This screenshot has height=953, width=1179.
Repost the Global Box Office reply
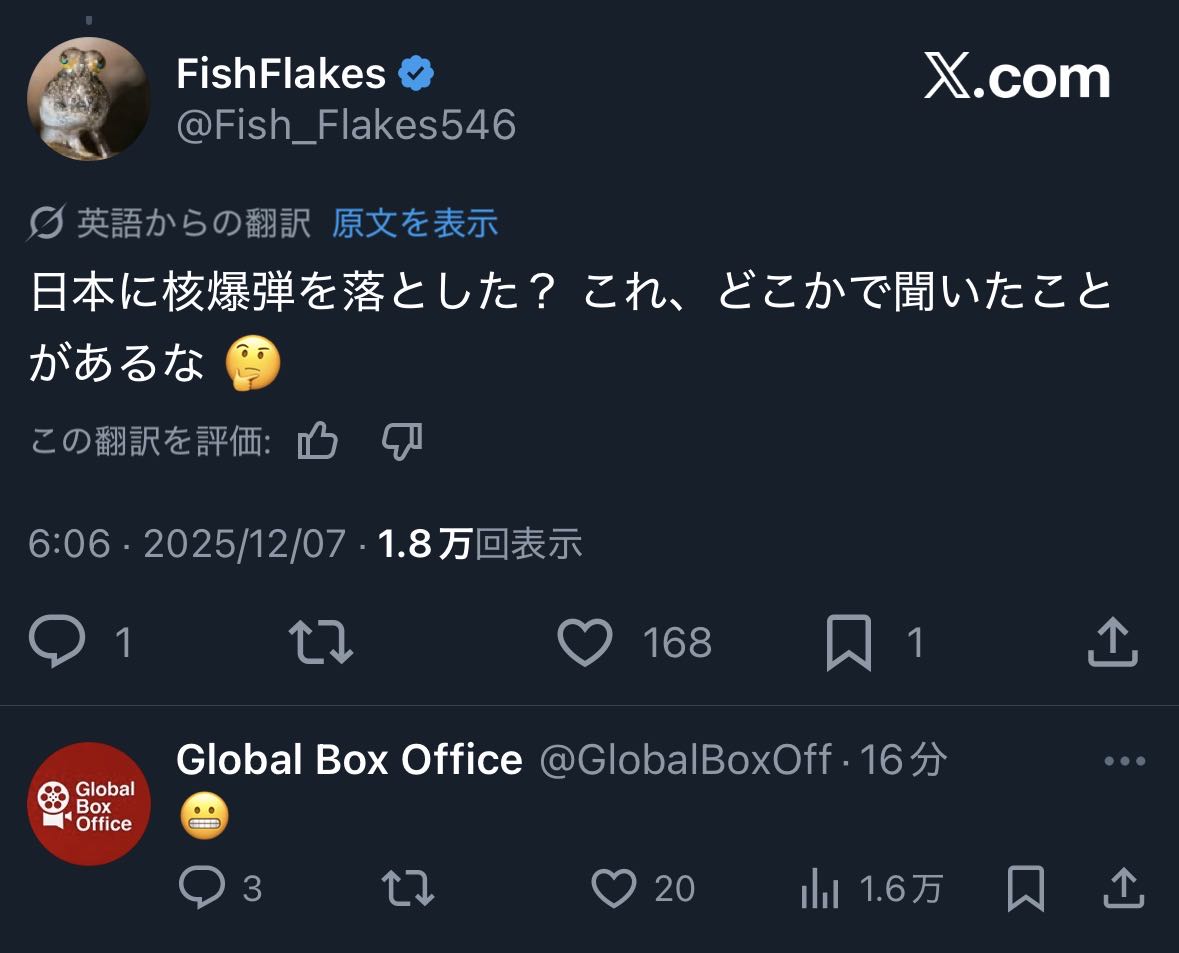408,888
